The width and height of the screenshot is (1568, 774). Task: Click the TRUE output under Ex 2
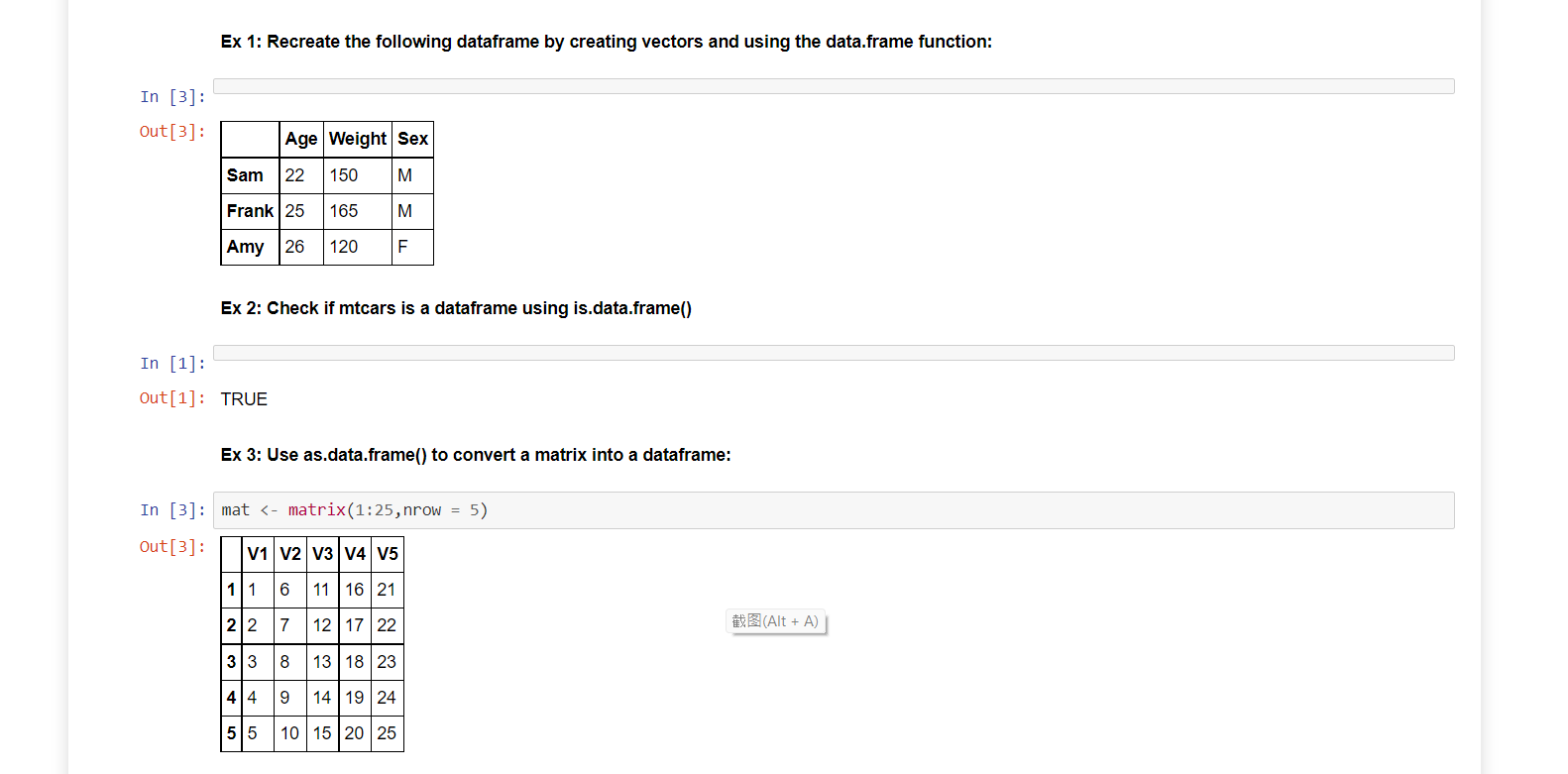(243, 398)
